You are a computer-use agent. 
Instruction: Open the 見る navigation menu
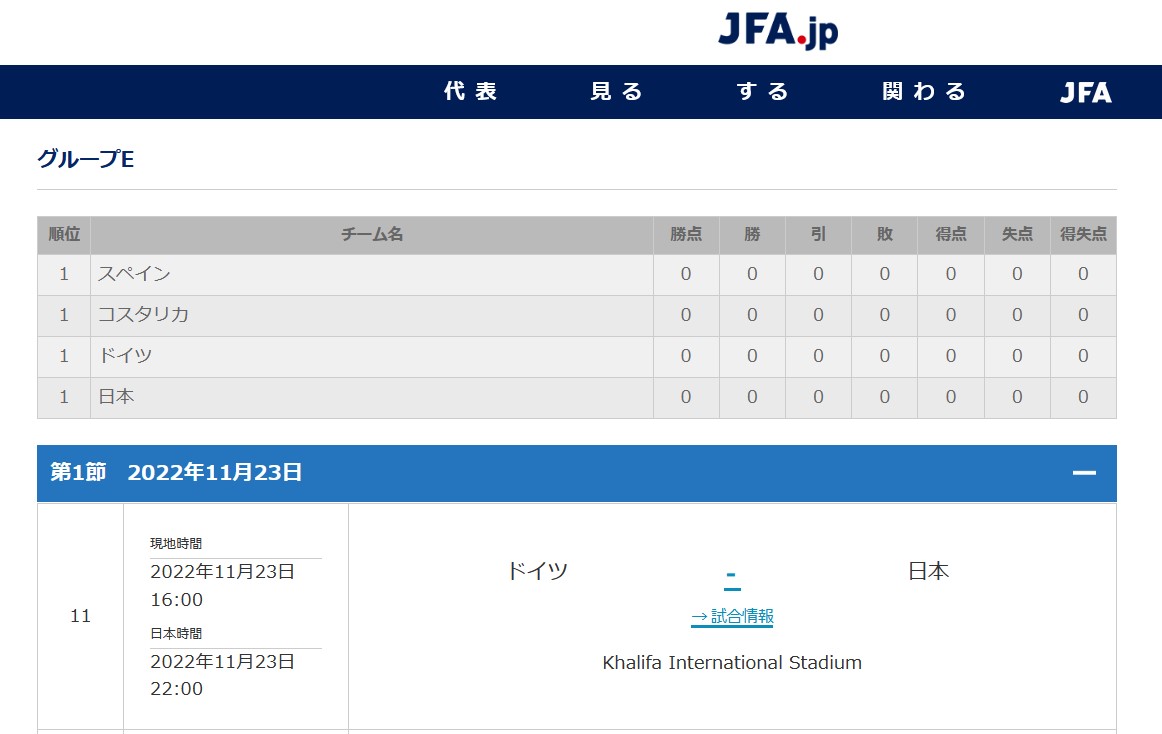click(617, 91)
